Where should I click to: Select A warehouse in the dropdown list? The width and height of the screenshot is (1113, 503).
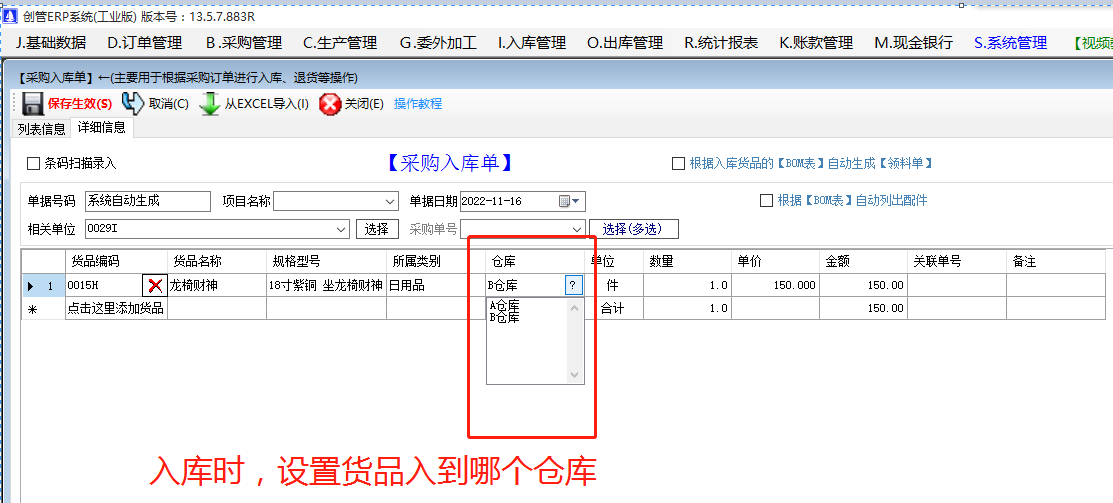[x=504, y=306]
